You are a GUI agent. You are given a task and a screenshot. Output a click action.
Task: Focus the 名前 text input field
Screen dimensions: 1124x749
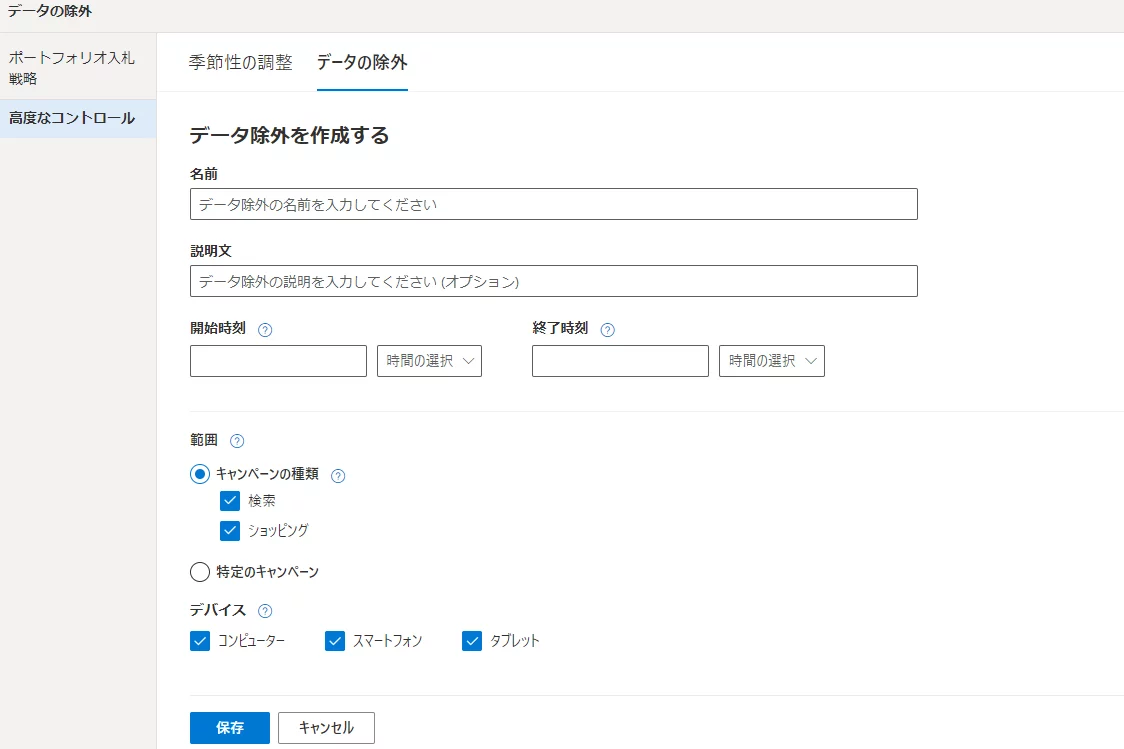click(x=553, y=204)
